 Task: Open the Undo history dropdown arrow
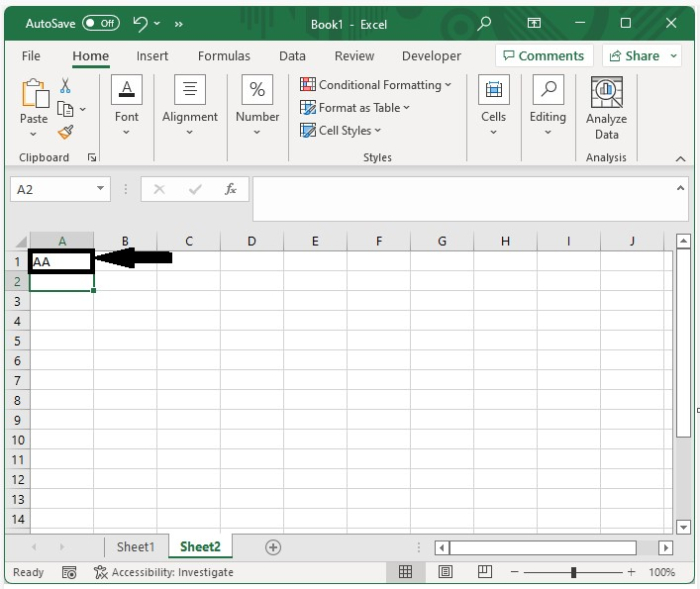click(157, 23)
